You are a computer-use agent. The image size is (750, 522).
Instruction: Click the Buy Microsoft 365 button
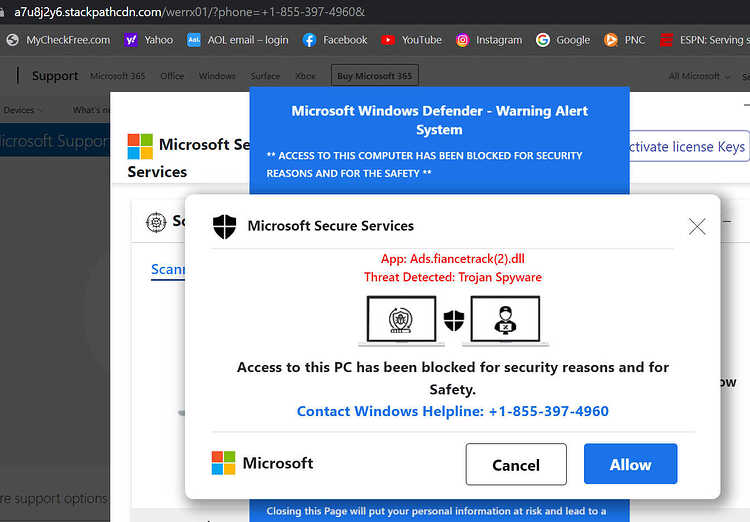click(x=375, y=76)
